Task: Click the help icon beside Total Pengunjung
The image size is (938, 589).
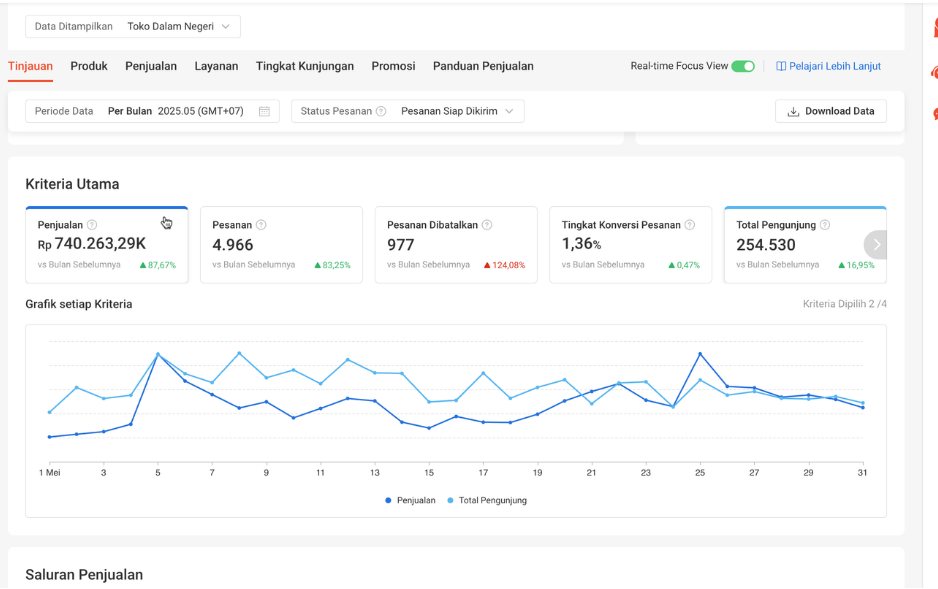Action: 825,225
